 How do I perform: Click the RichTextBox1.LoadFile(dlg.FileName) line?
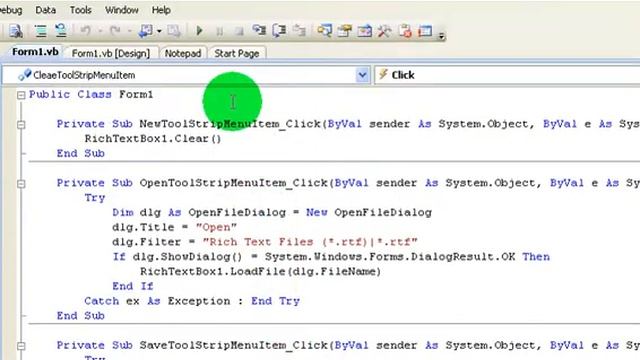[260, 271]
